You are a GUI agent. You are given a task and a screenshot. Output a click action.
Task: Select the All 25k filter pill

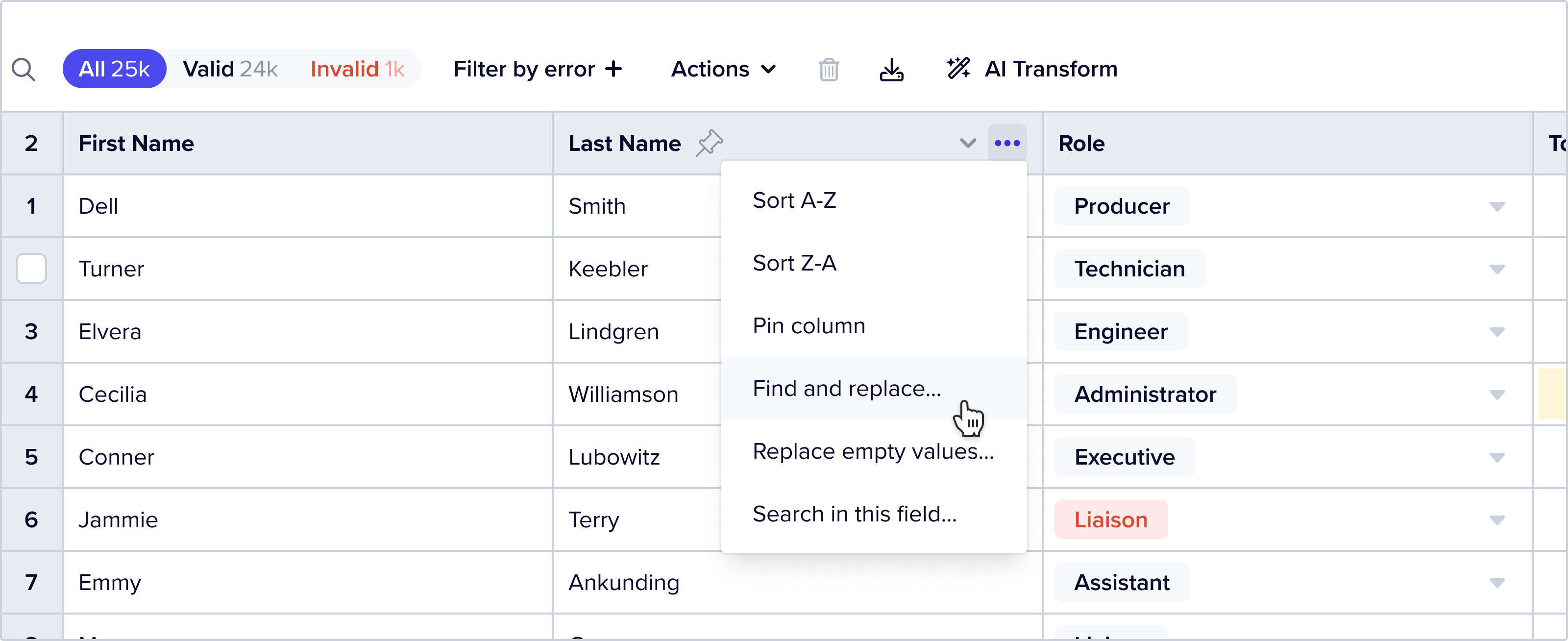pos(115,69)
